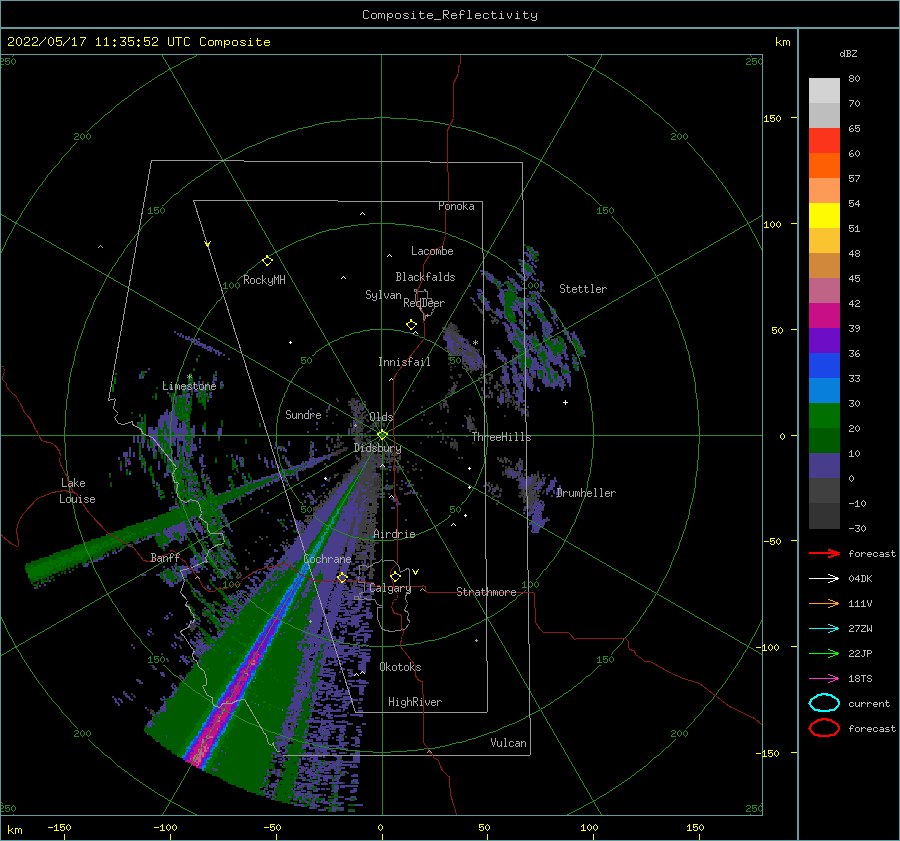
Task: Click the Innisfail label
Action: point(404,362)
